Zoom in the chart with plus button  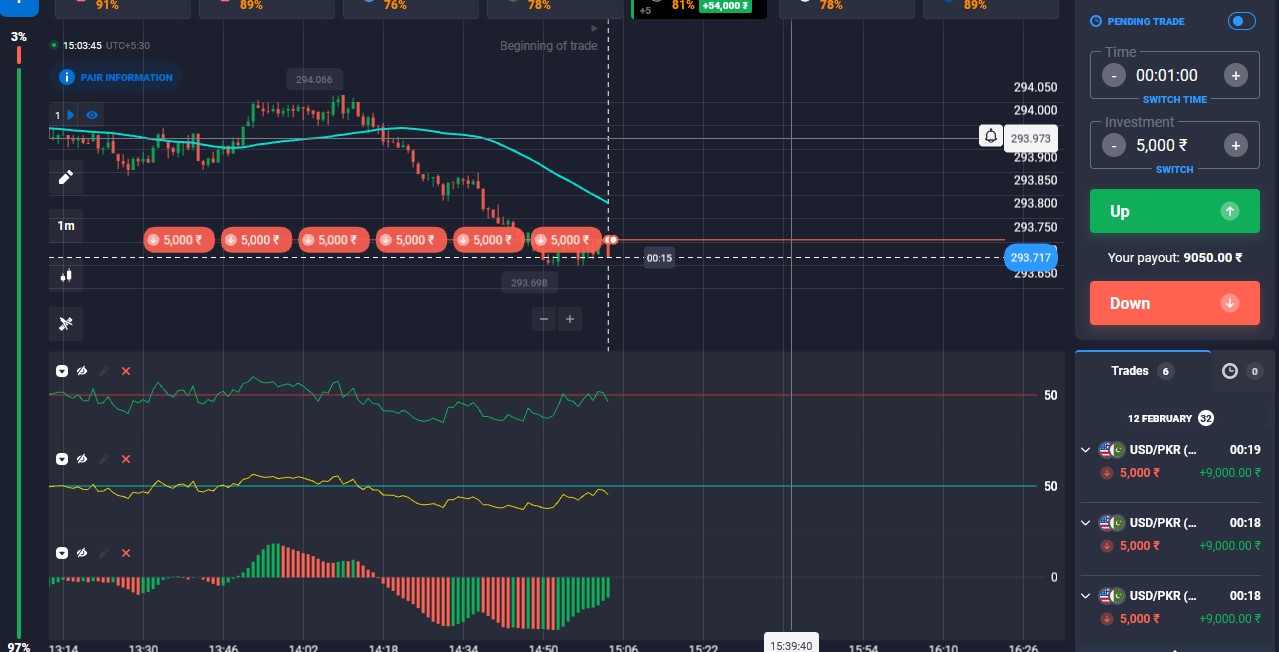pyautogui.click(x=570, y=319)
